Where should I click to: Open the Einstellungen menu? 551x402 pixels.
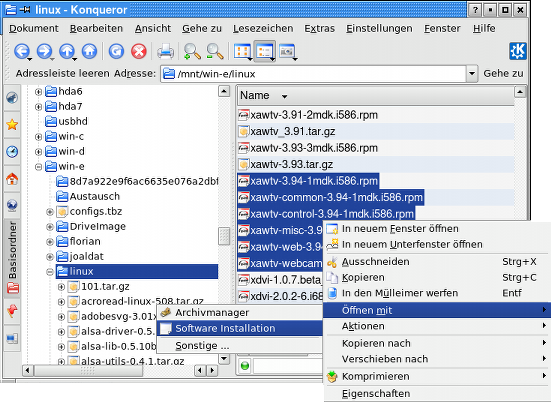pyautogui.click(x=379, y=28)
